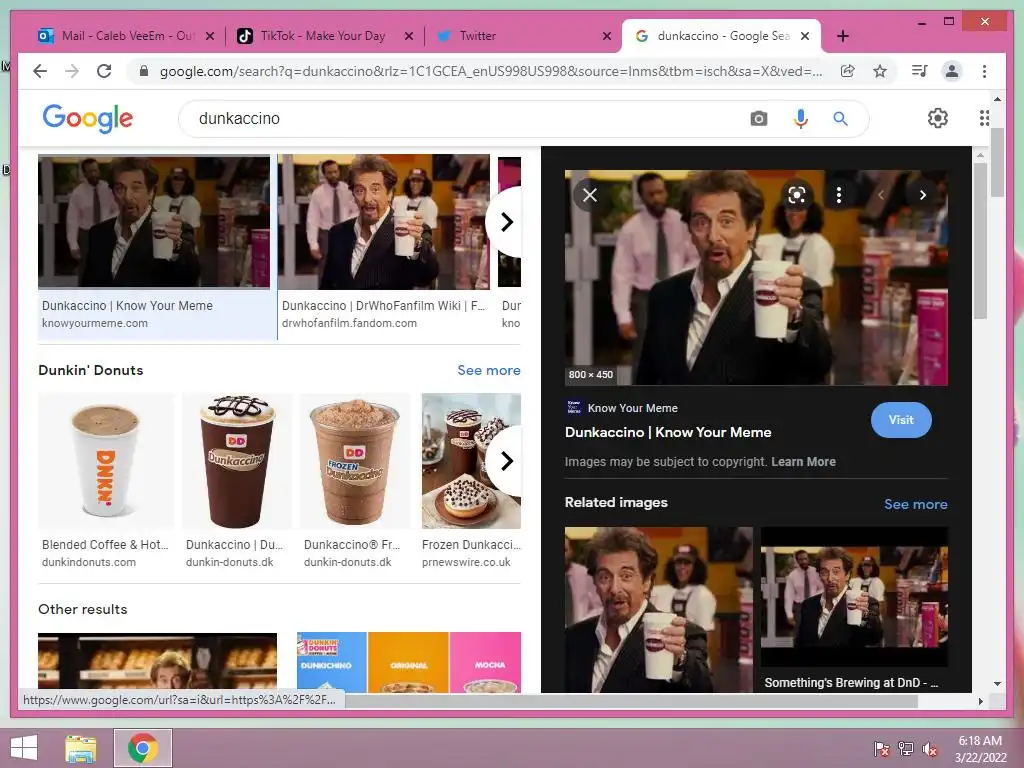Open the Frozen Dunkaccino cup image
This screenshot has height=768, width=1024.
[355, 460]
